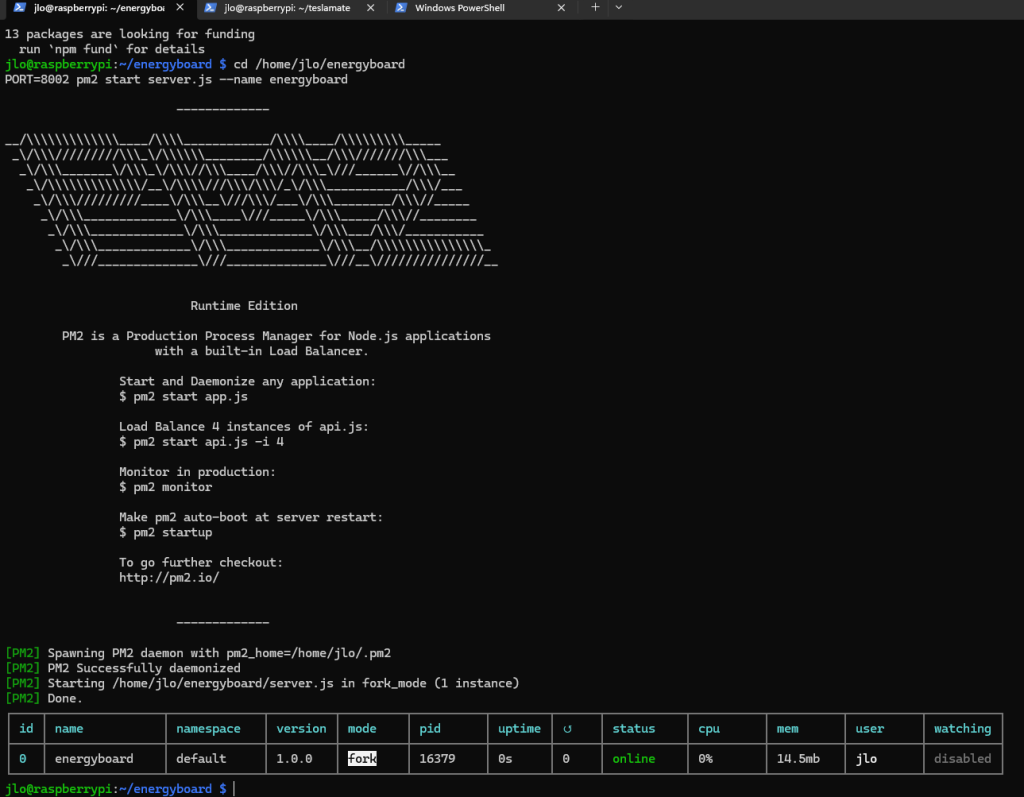Click the 'user' column header
Screen dimensions: 1024x797
coord(869,728)
